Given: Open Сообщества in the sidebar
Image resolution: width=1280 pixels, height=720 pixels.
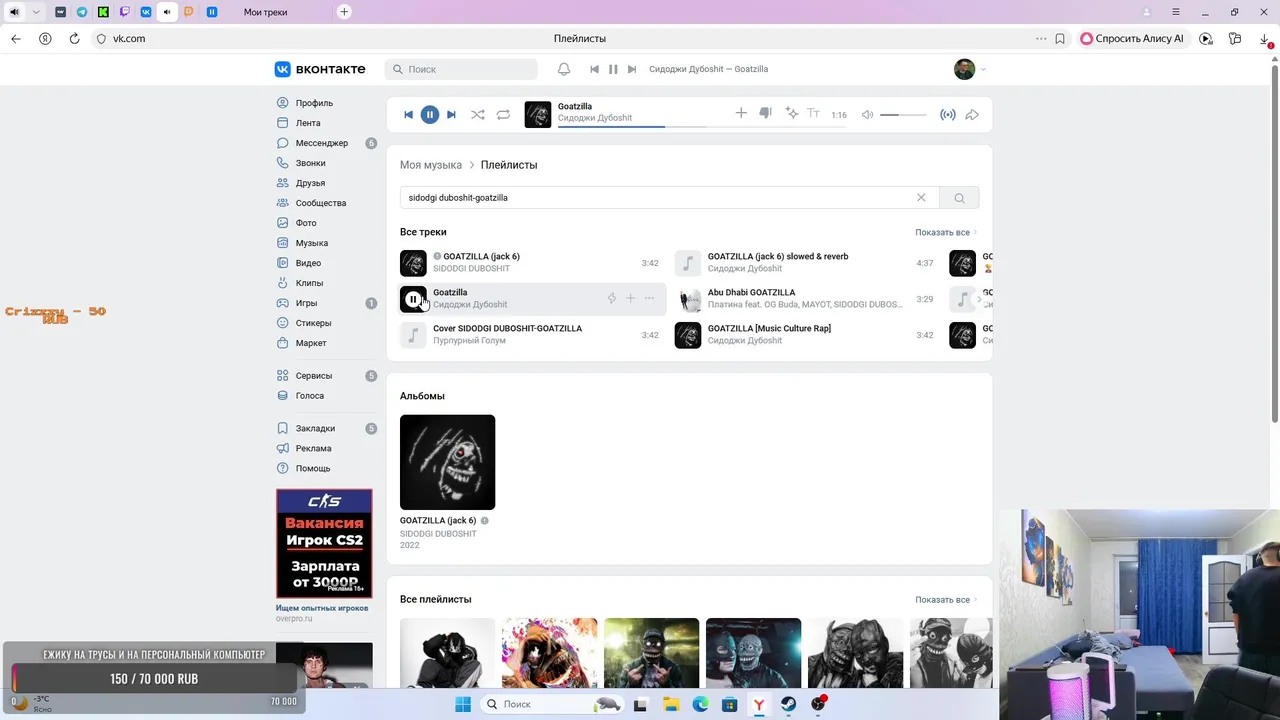Looking at the screenshot, I should (x=321, y=203).
